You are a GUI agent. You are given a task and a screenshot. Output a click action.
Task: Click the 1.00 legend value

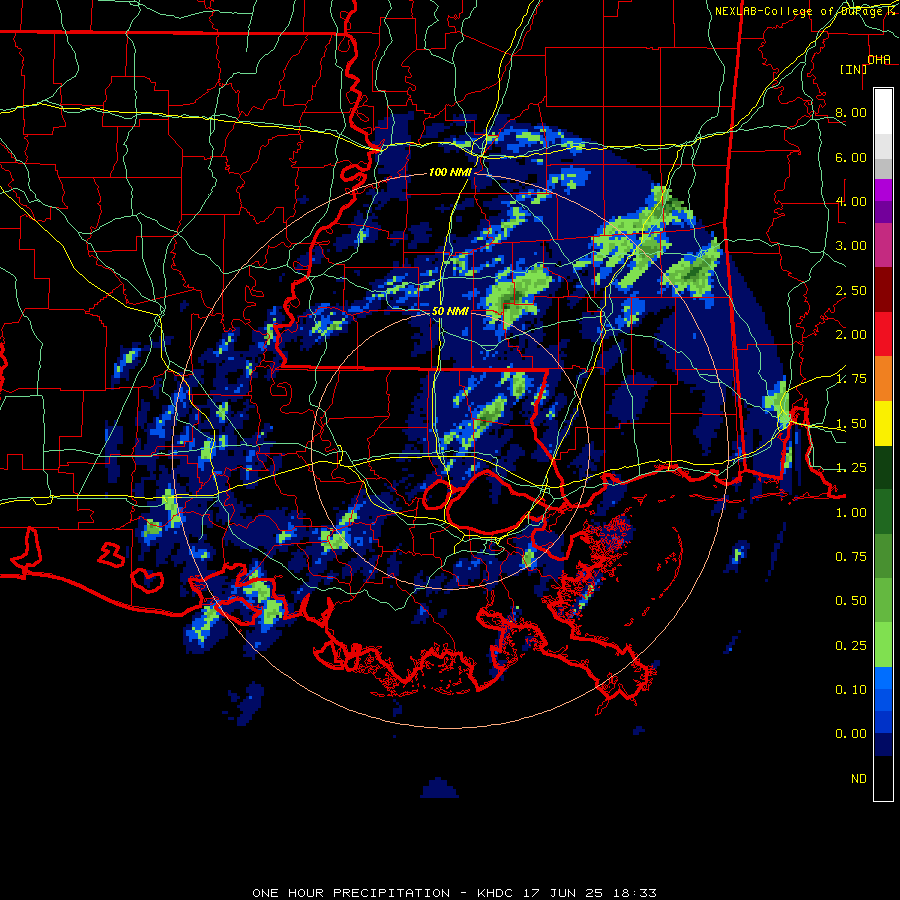[x=850, y=513]
